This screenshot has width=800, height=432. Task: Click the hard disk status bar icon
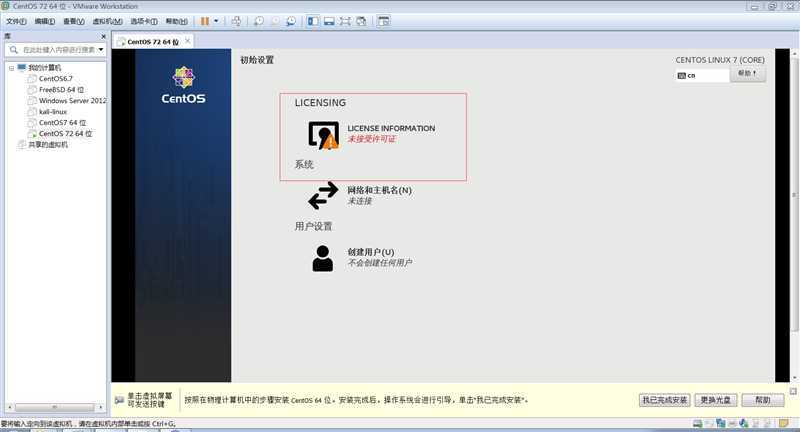pos(697,423)
